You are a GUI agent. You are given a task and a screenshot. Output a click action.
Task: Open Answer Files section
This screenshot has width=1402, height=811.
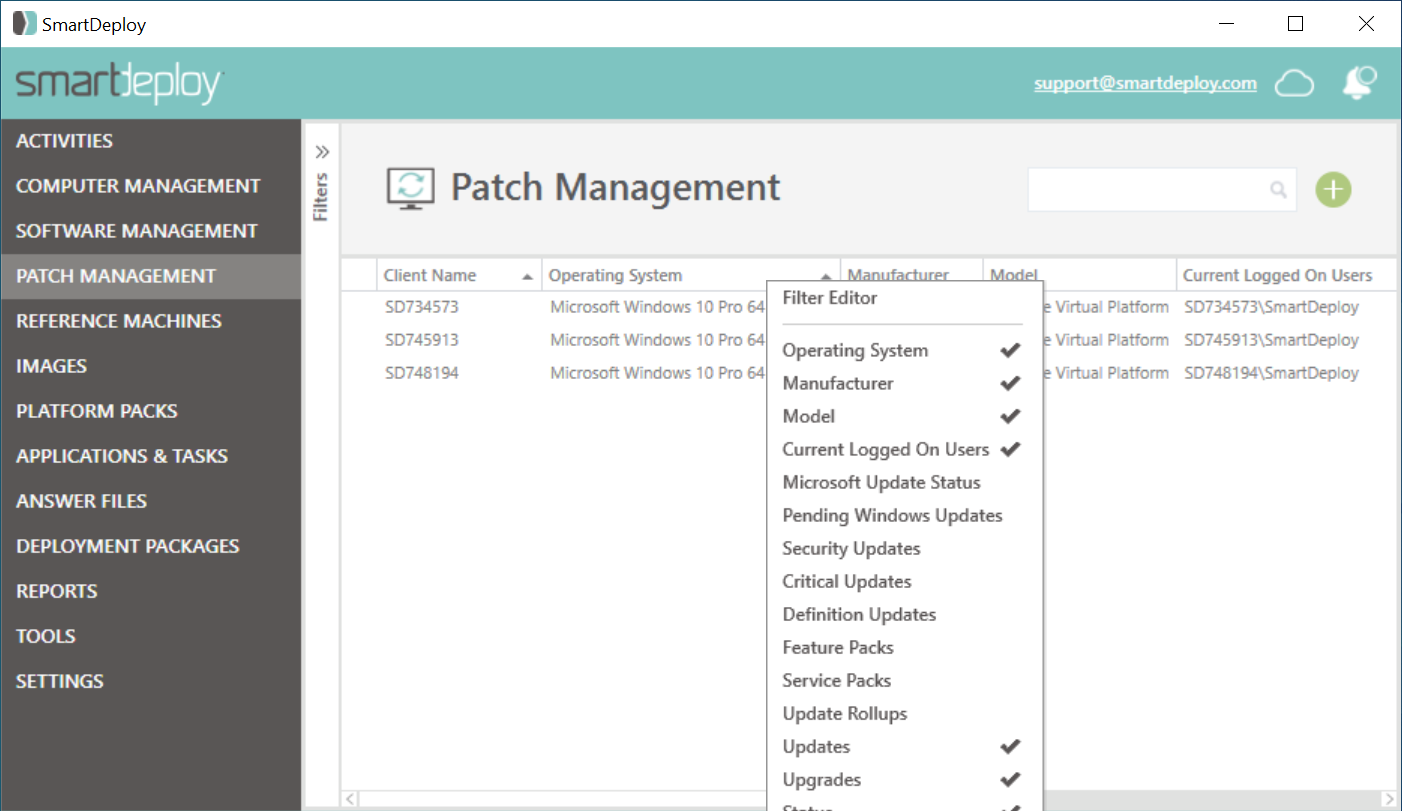click(x=151, y=501)
